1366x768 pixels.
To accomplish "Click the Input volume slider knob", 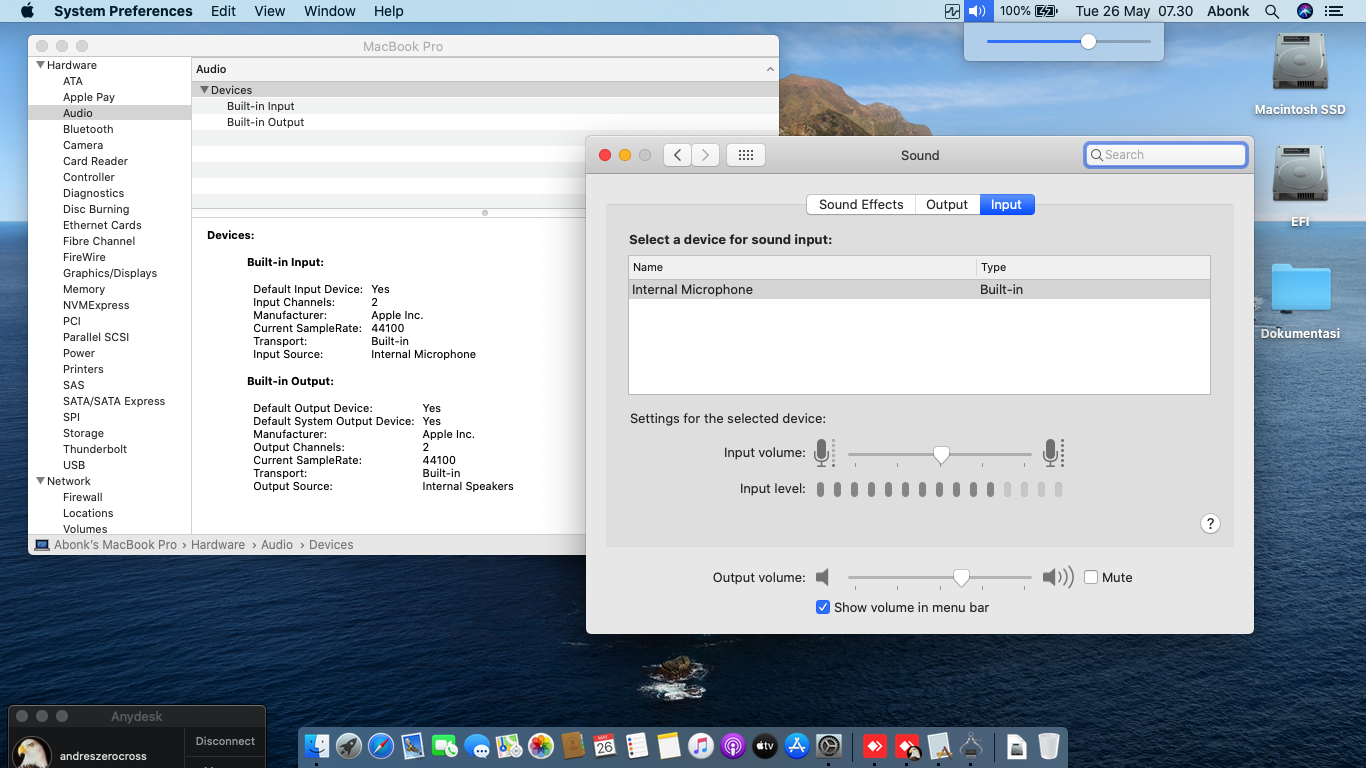I will [x=940, y=455].
